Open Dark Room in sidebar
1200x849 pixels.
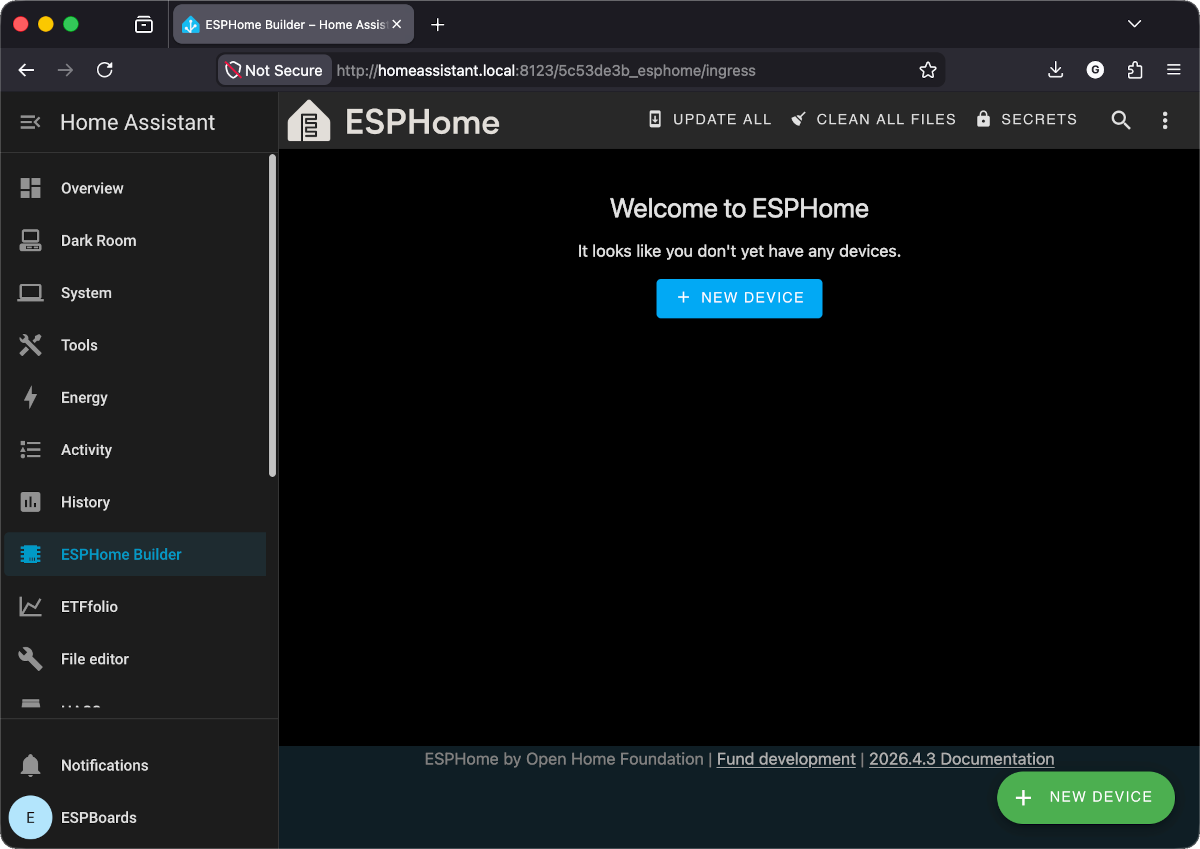135,240
